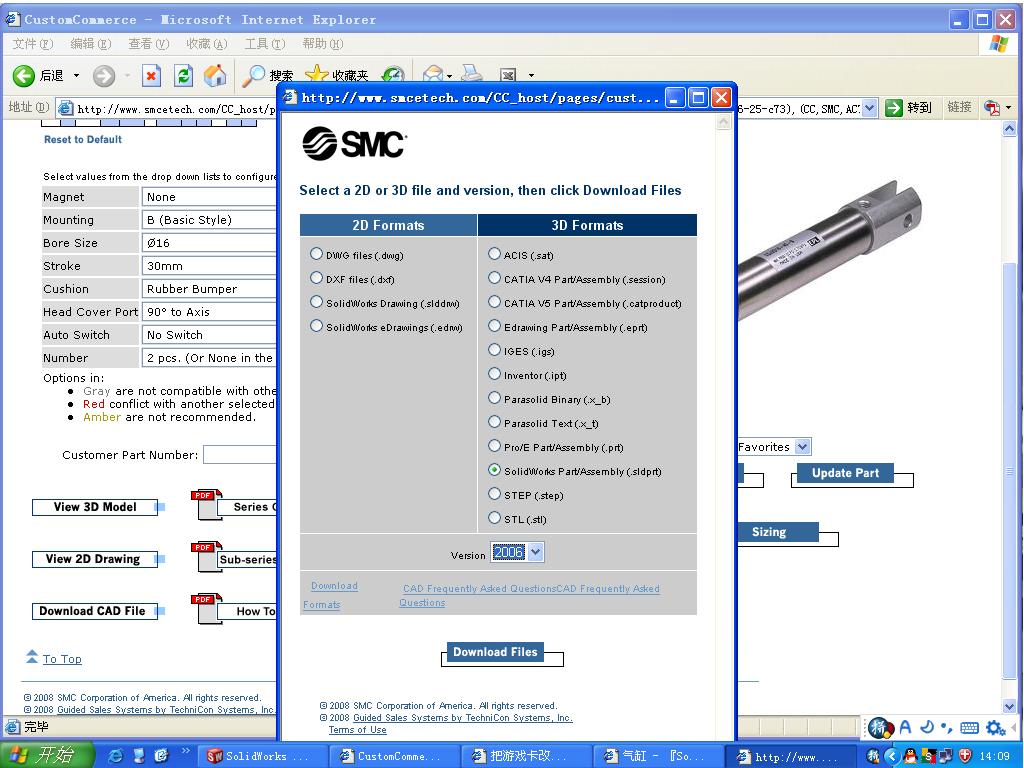Click the Mail envelope icon in toolbar
The width and height of the screenshot is (1024, 768).
[x=433, y=74]
